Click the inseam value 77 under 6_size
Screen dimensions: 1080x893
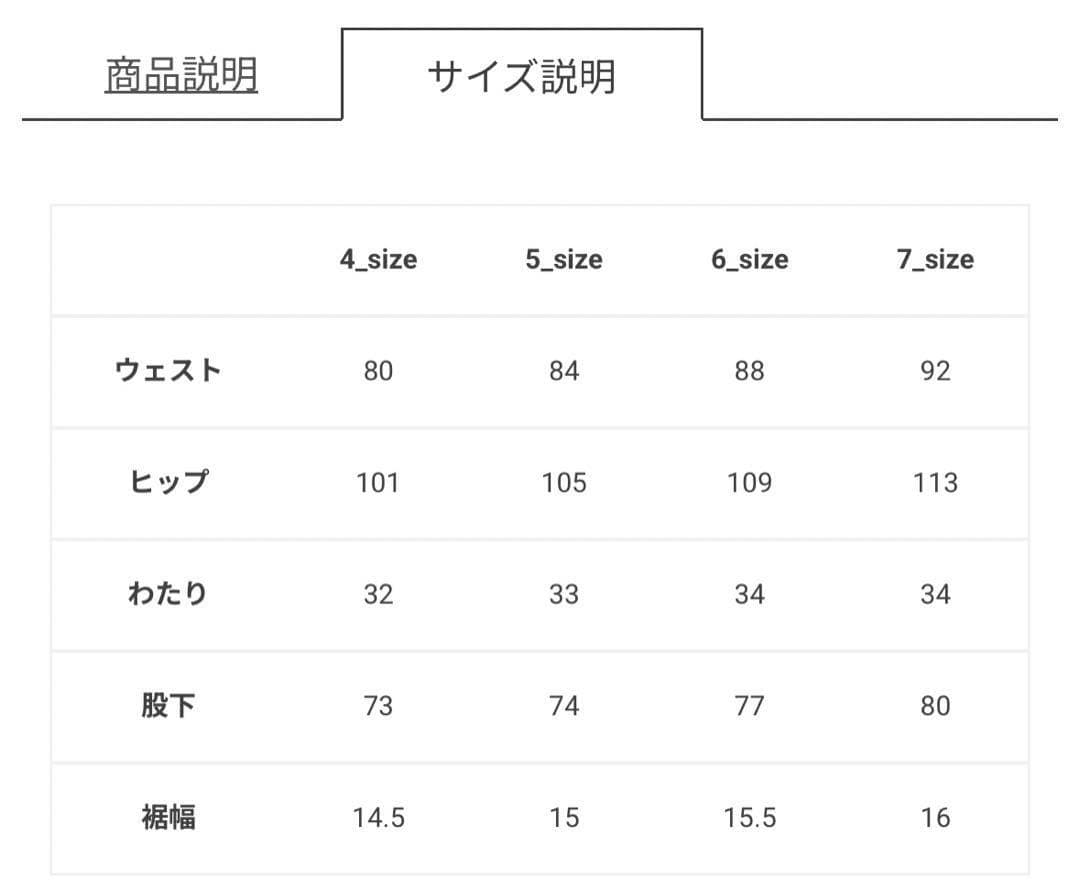(750, 706)
